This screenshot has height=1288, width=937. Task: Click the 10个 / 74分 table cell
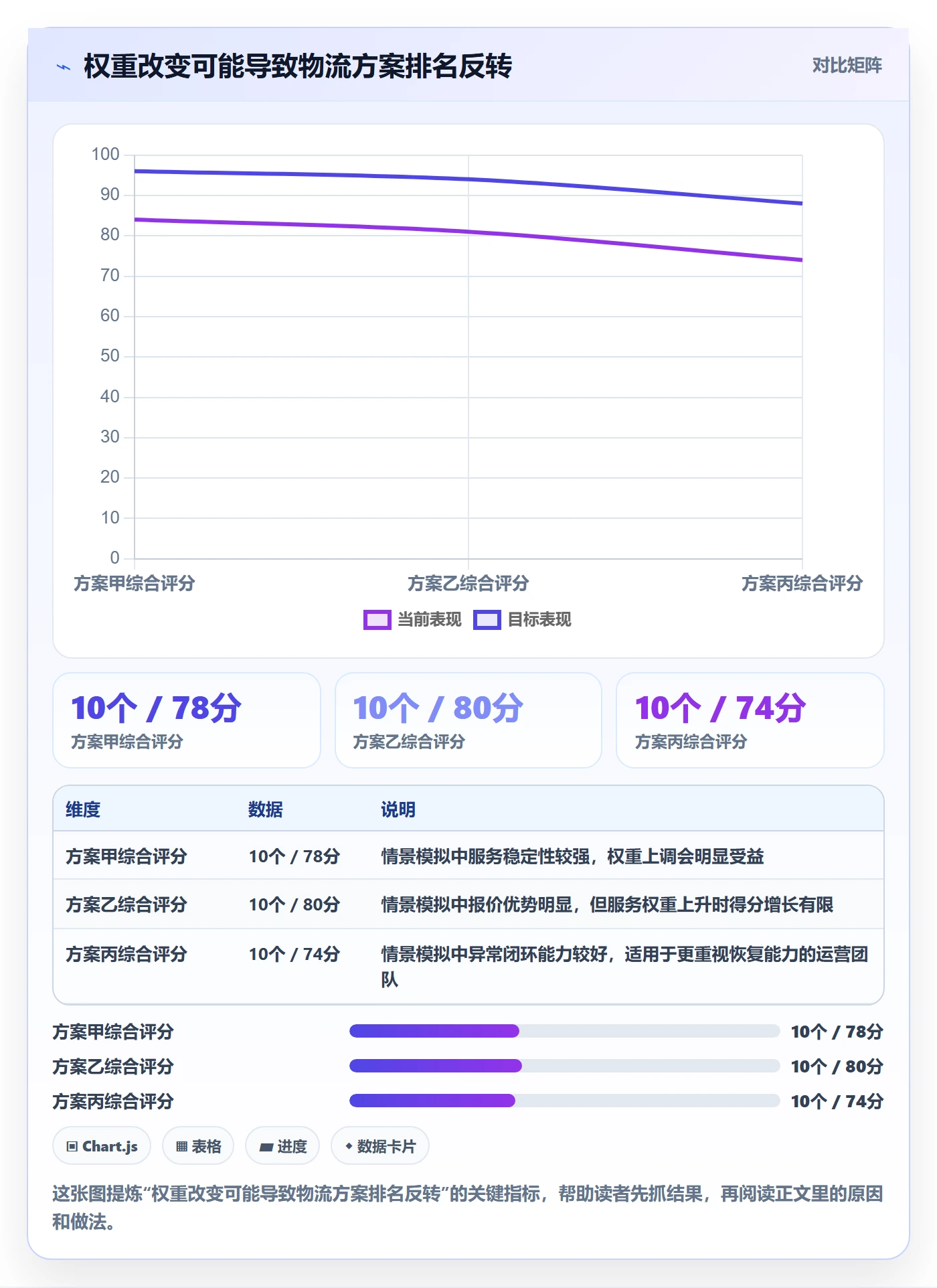click(x=294, y=954)
